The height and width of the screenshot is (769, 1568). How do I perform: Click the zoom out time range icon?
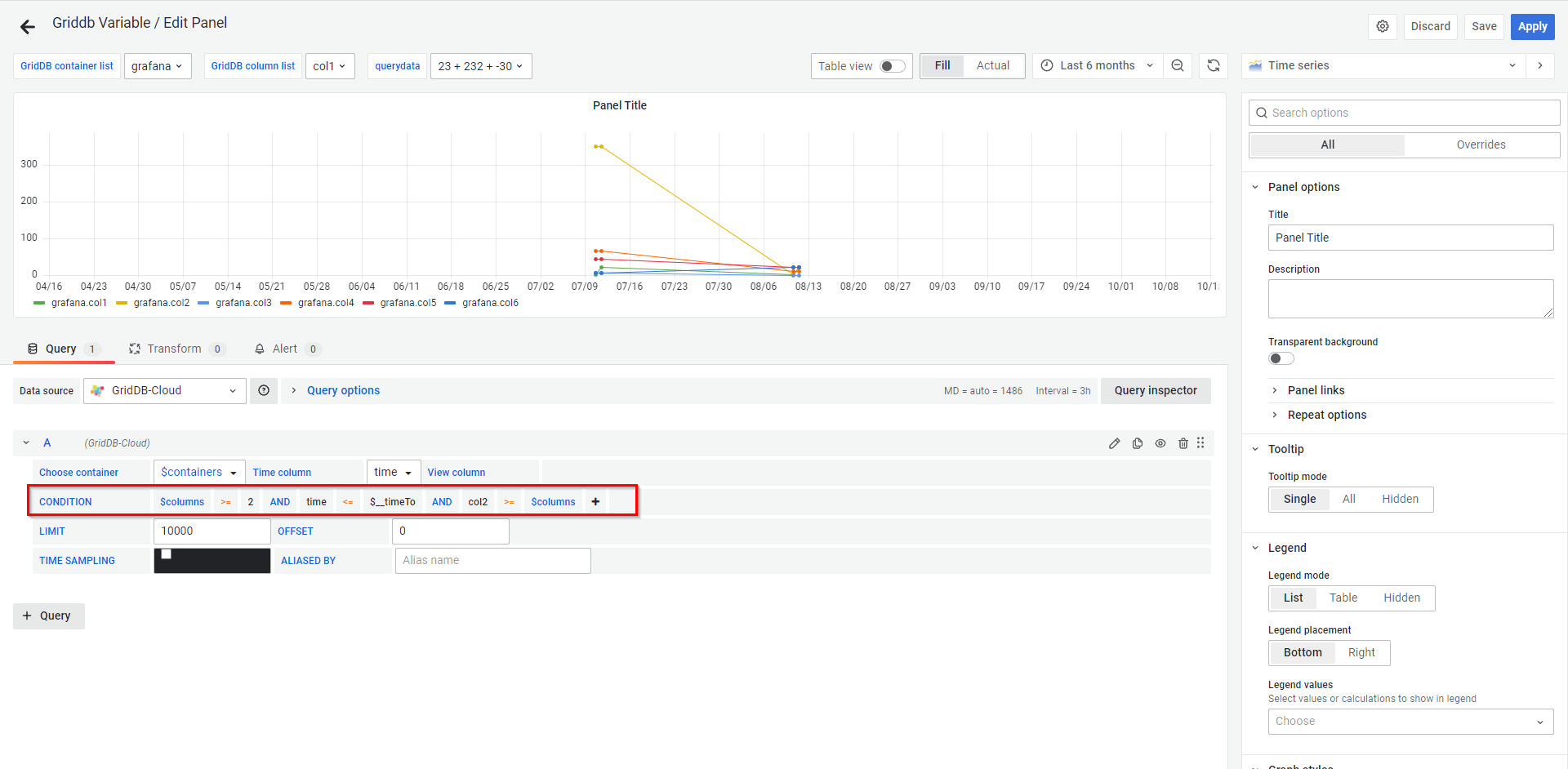1177,66
